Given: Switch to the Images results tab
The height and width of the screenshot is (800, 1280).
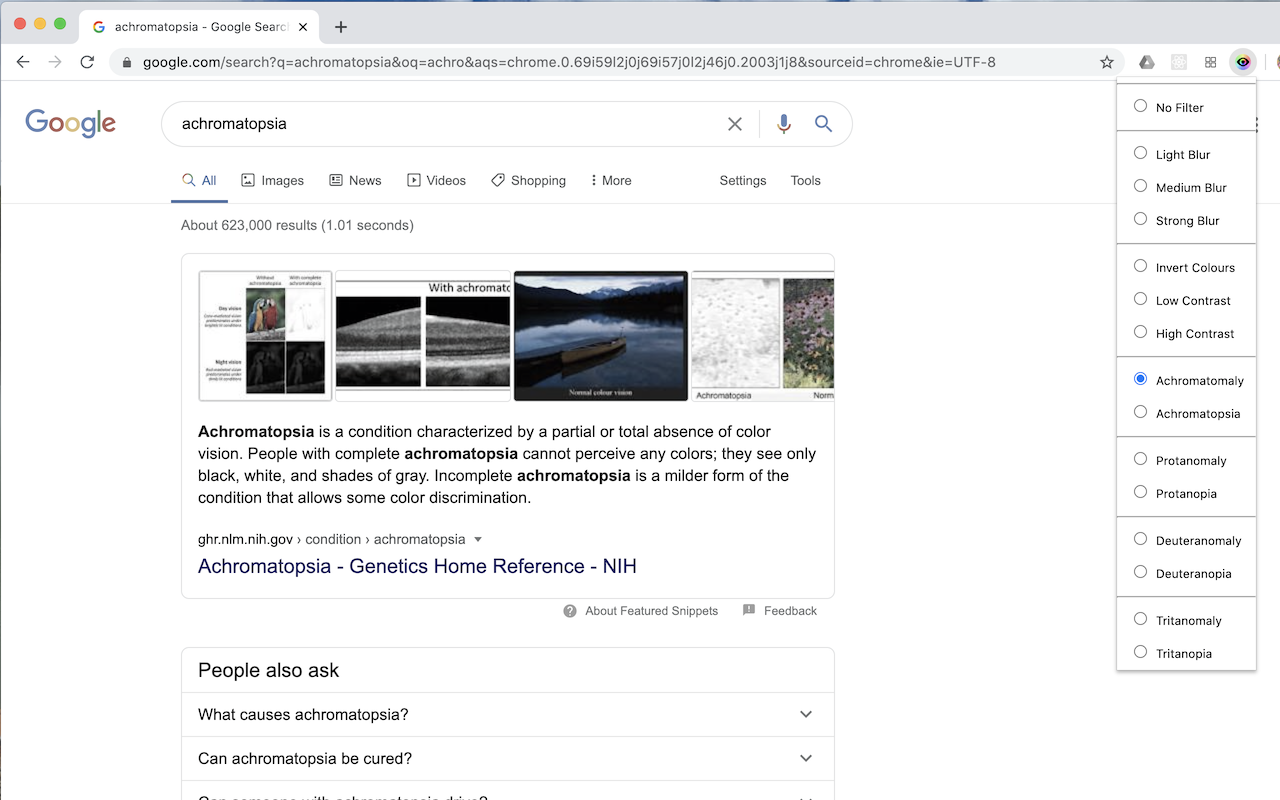Looking at the screenshot, I should point(272,181).
